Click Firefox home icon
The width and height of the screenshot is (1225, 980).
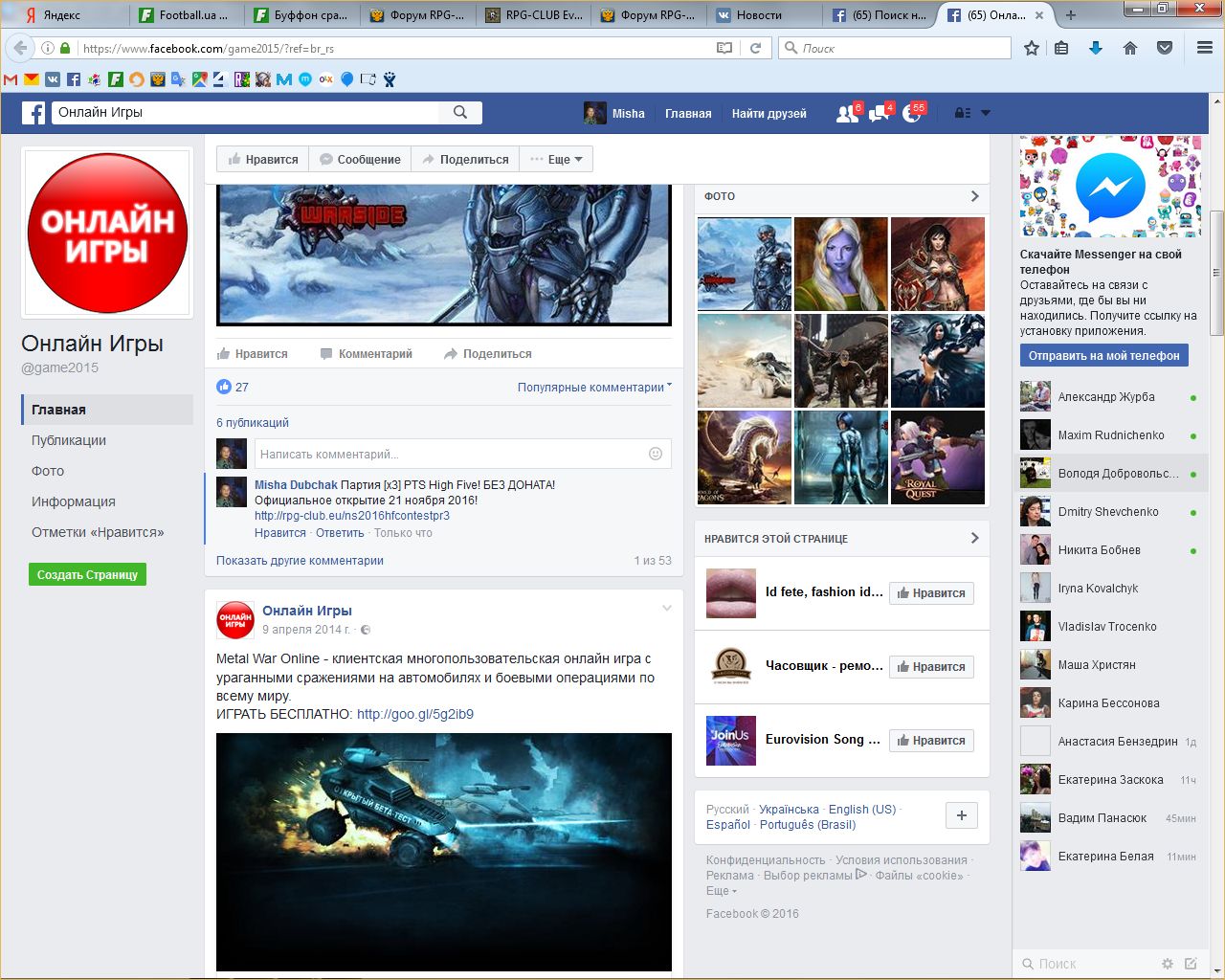(1130, 48)
